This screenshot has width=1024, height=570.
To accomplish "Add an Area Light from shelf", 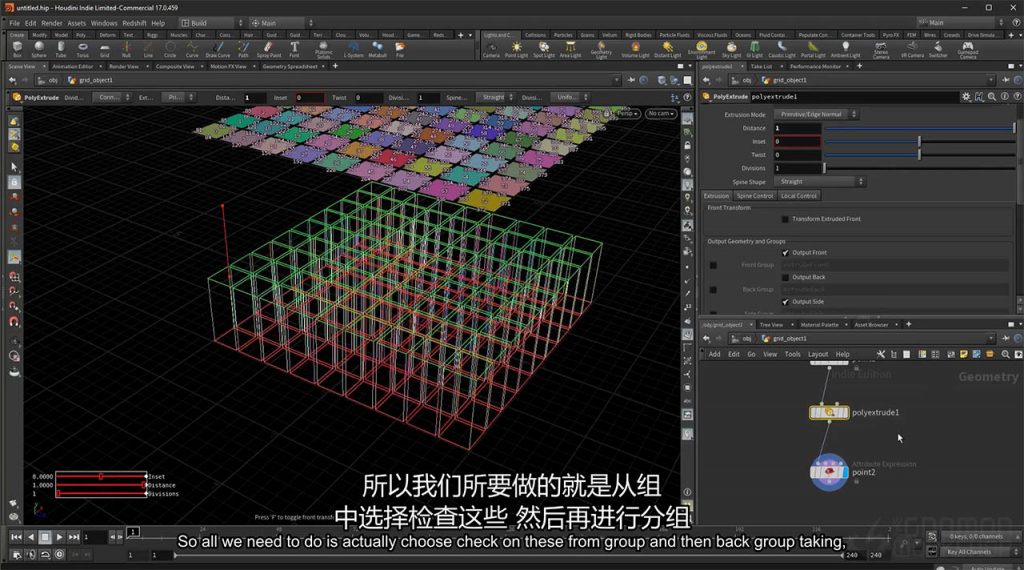I will tap(570, 49).
